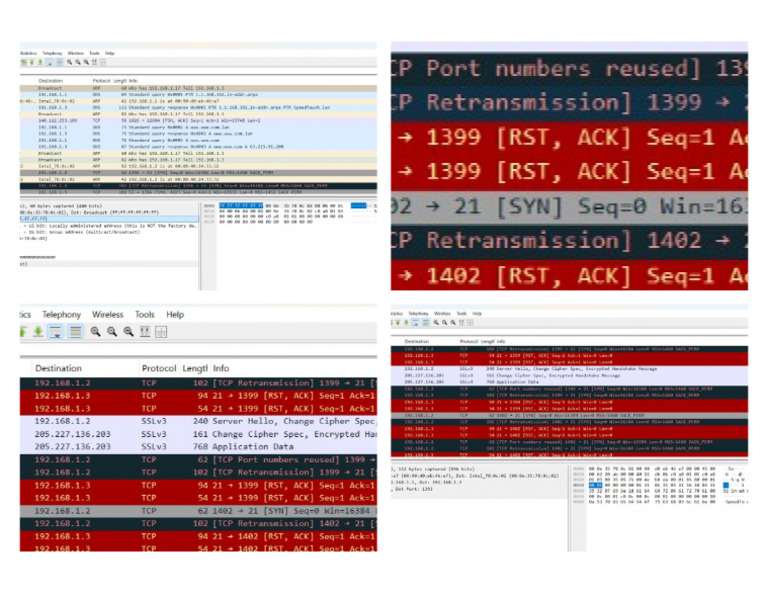The image size is (768, 594).
Task: Click normal size magnifier in ARP/DNS Wireshark window
Action: tap(86, 62)
